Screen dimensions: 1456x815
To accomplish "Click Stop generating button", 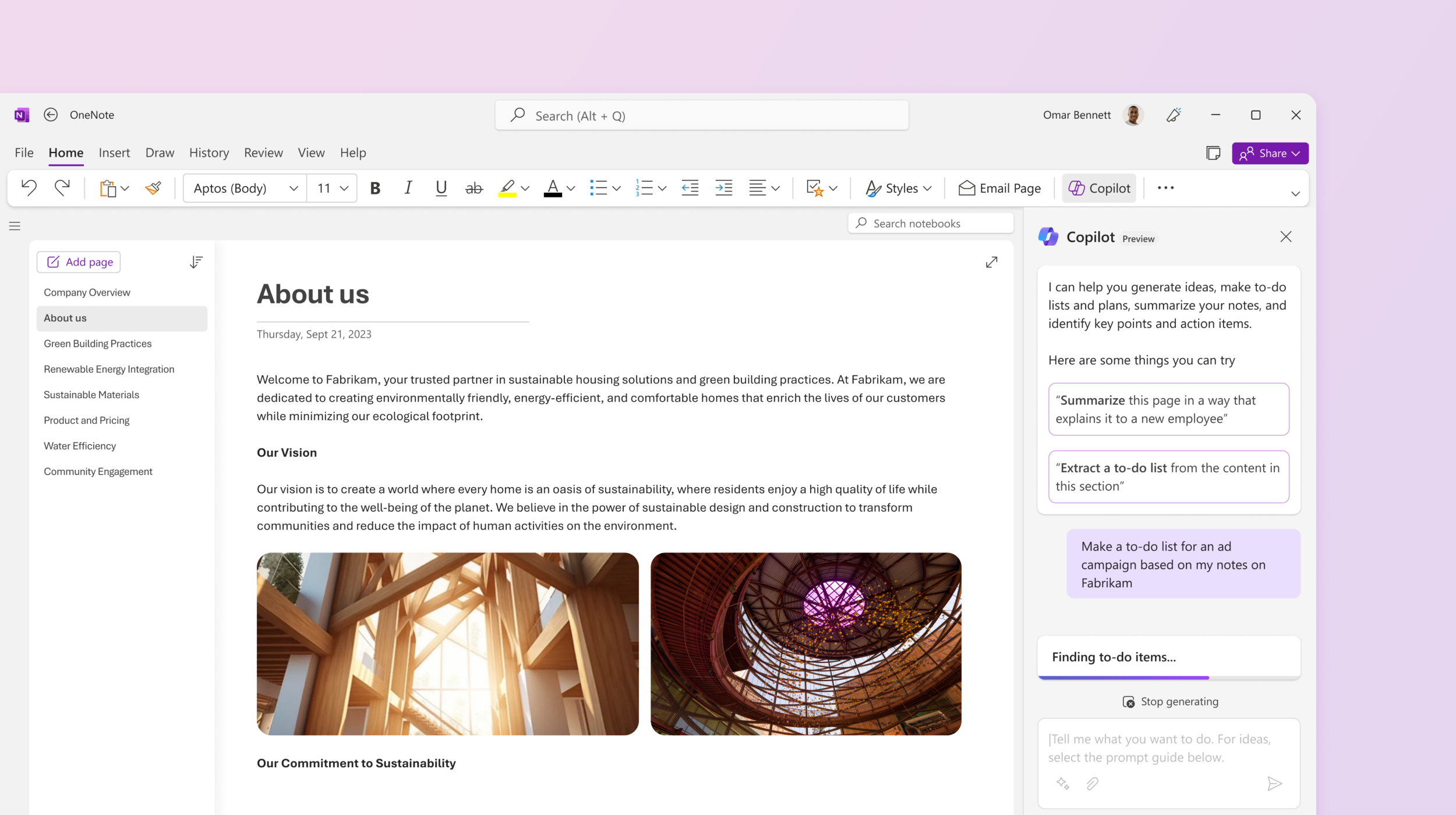I will pos(1169,701).
